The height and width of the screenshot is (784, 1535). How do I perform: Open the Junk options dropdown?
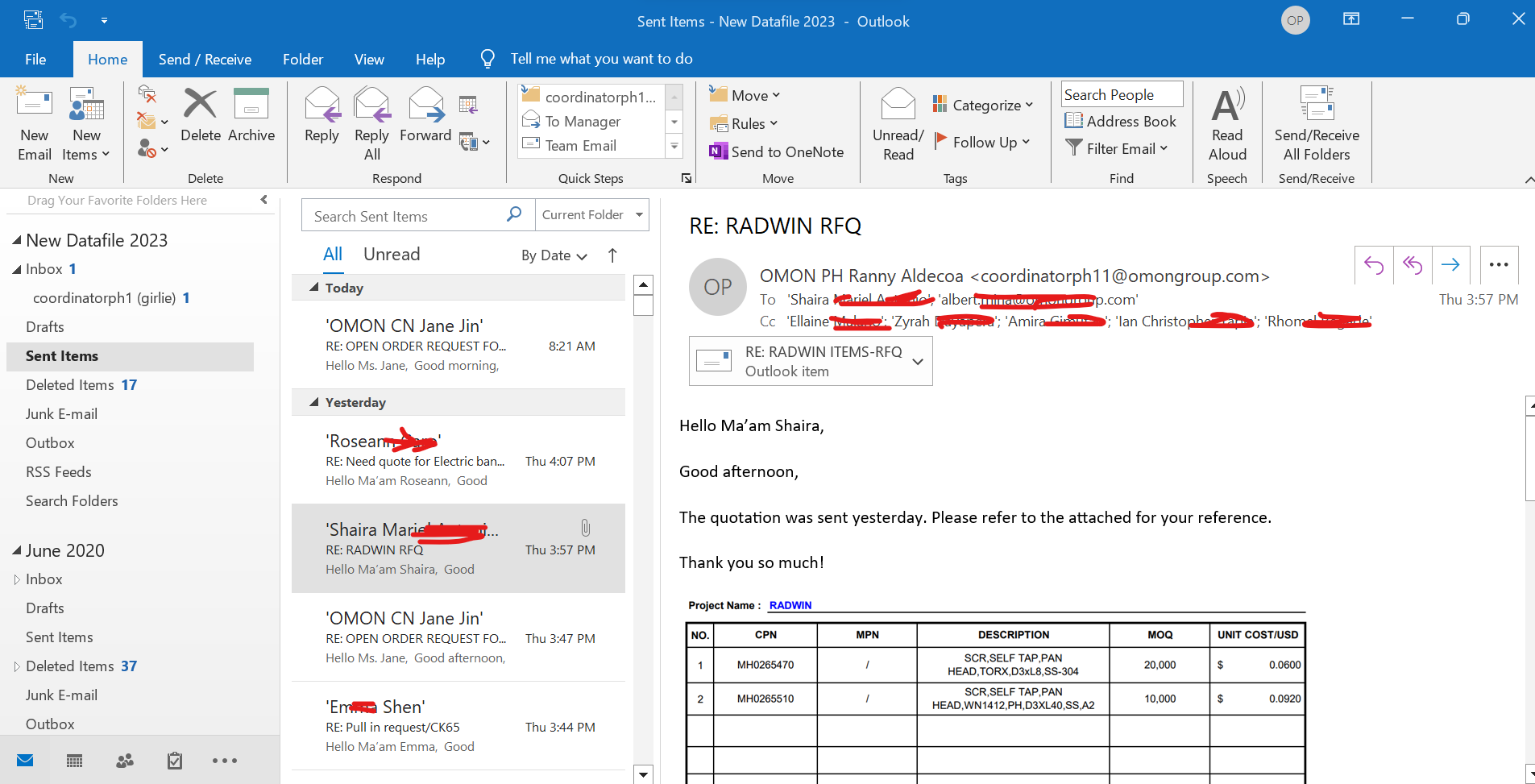click(151, 148)
